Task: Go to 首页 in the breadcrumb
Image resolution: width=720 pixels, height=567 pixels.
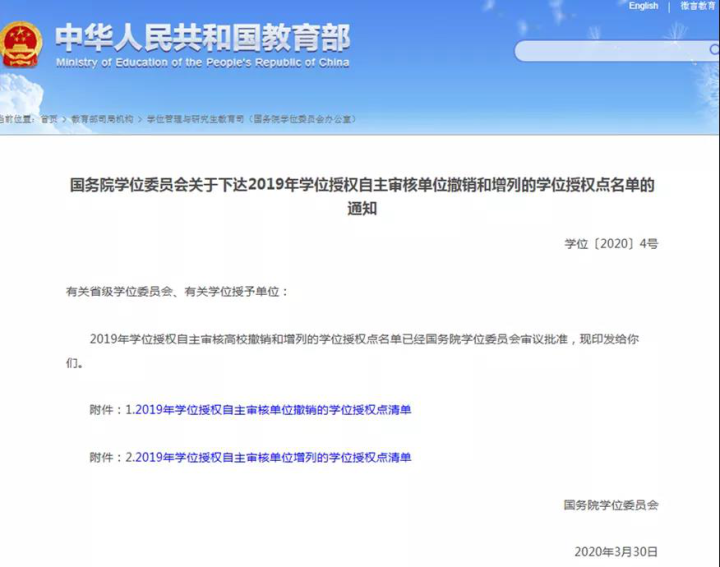Action: click(49, 119)
